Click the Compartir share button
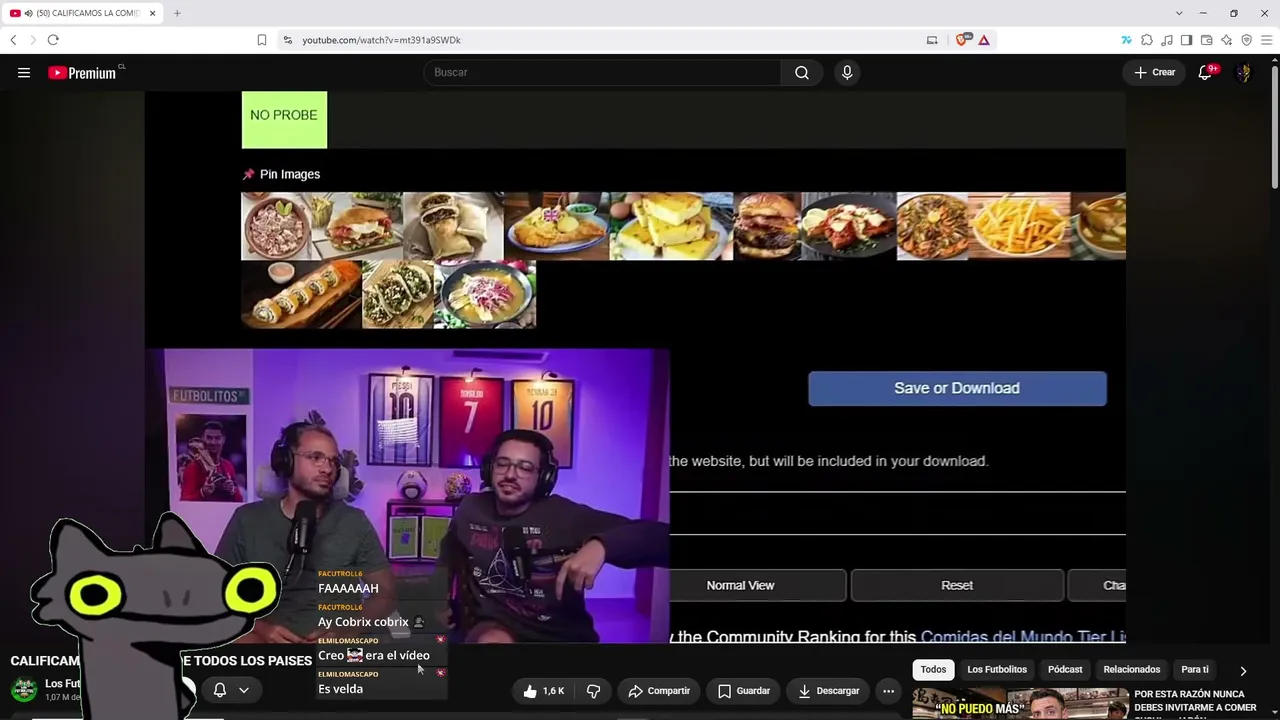This screenshot has width=1280, height=720. coord(659,690)
